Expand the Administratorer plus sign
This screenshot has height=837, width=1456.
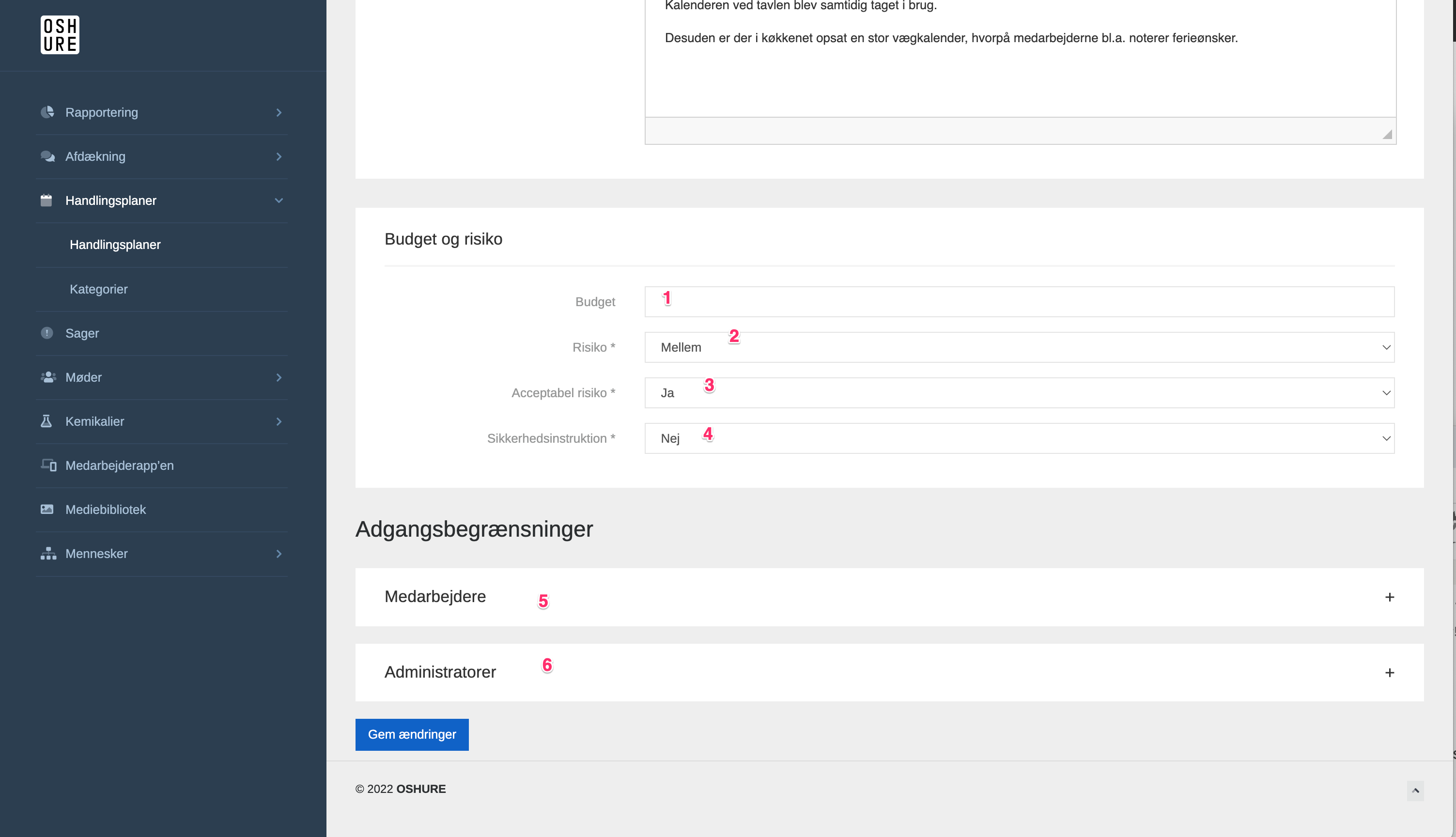pos(1389,673)
